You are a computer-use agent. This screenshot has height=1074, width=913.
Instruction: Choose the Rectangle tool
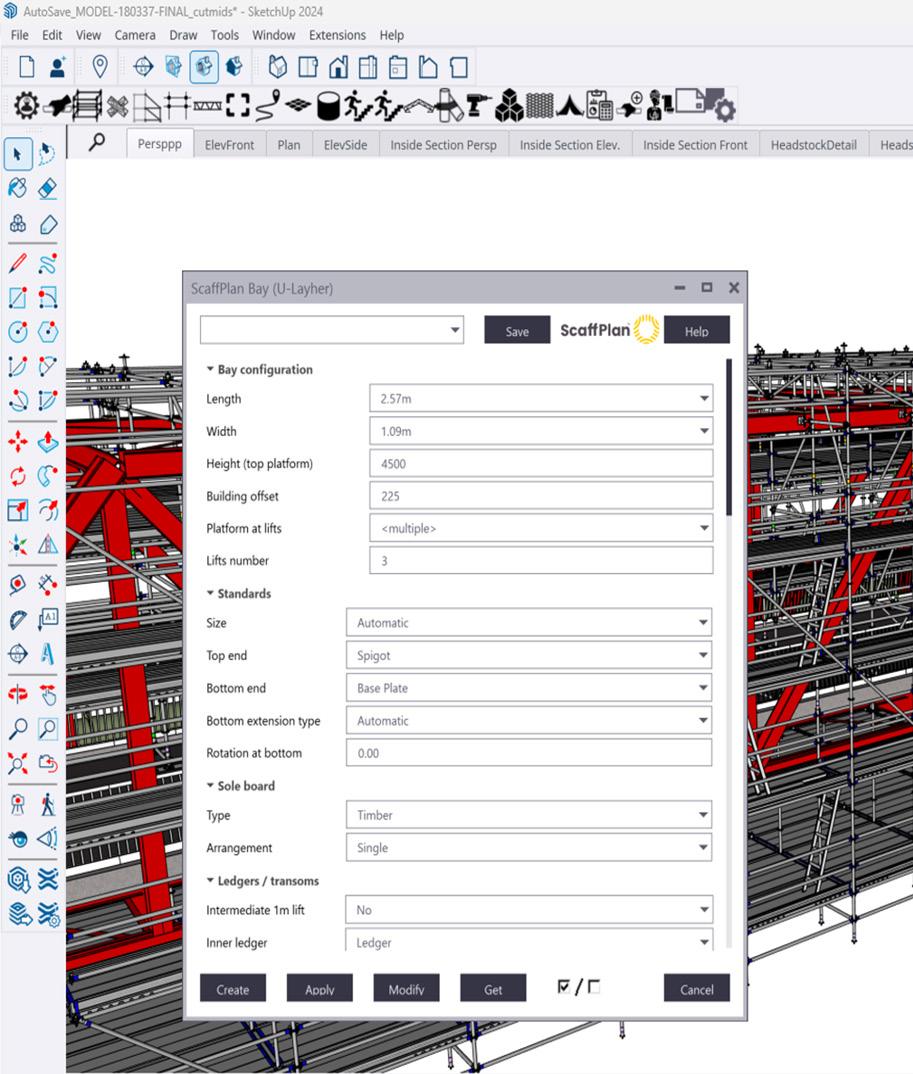[18, 298]
